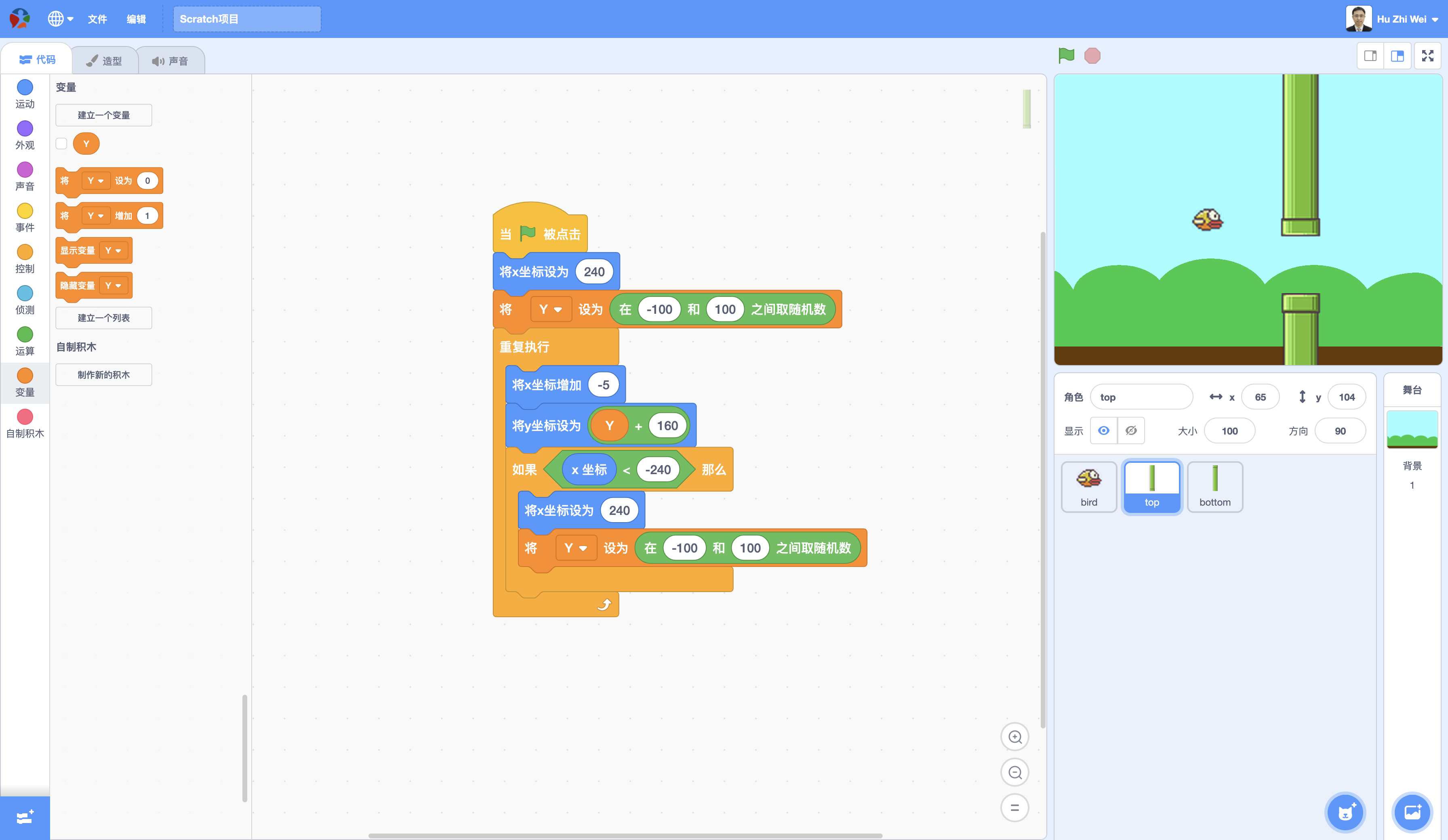
Task: Hide the sprite with crossed-eye icon
Action: (x=1131, y=430)
